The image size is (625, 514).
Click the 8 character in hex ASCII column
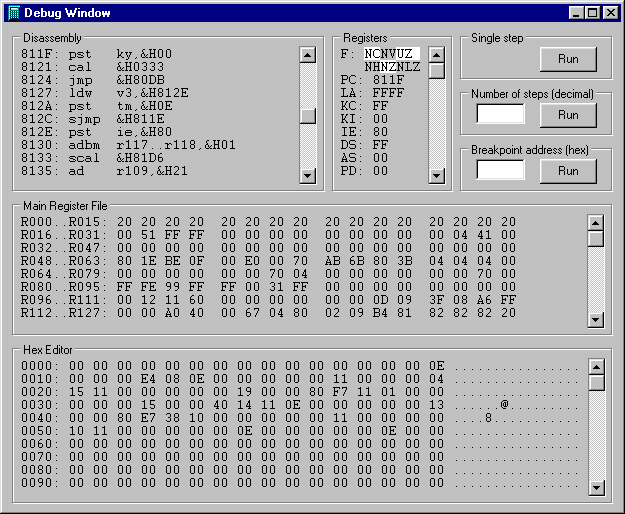[488, 418]
